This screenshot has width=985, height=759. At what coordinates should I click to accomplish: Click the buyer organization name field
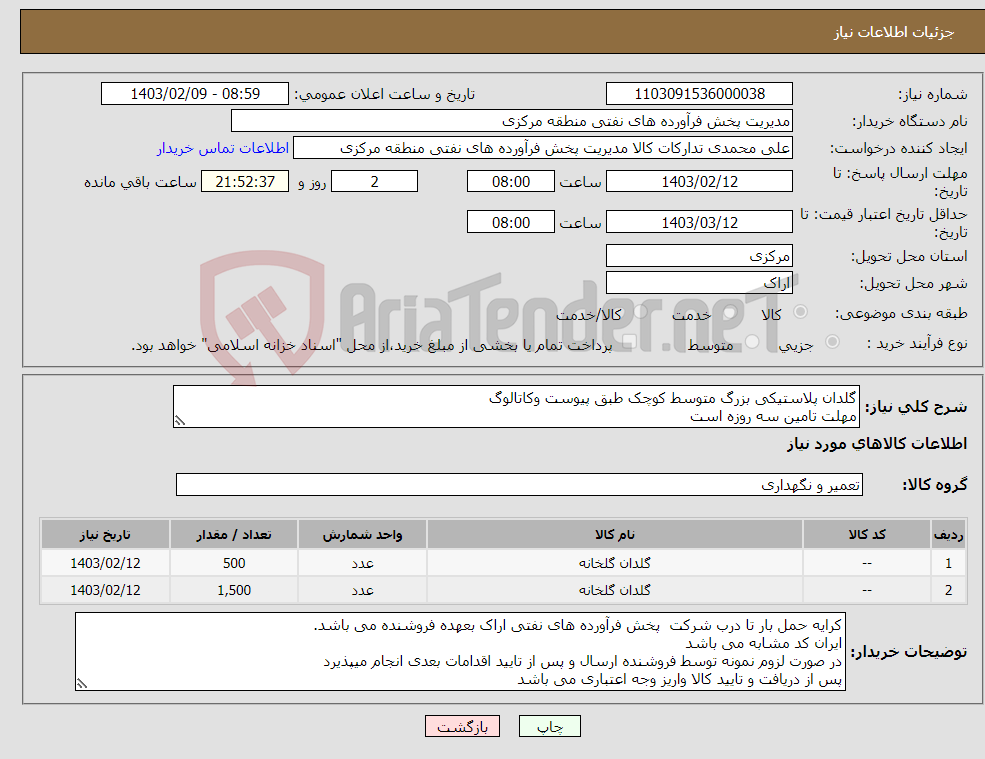(512, 121)
